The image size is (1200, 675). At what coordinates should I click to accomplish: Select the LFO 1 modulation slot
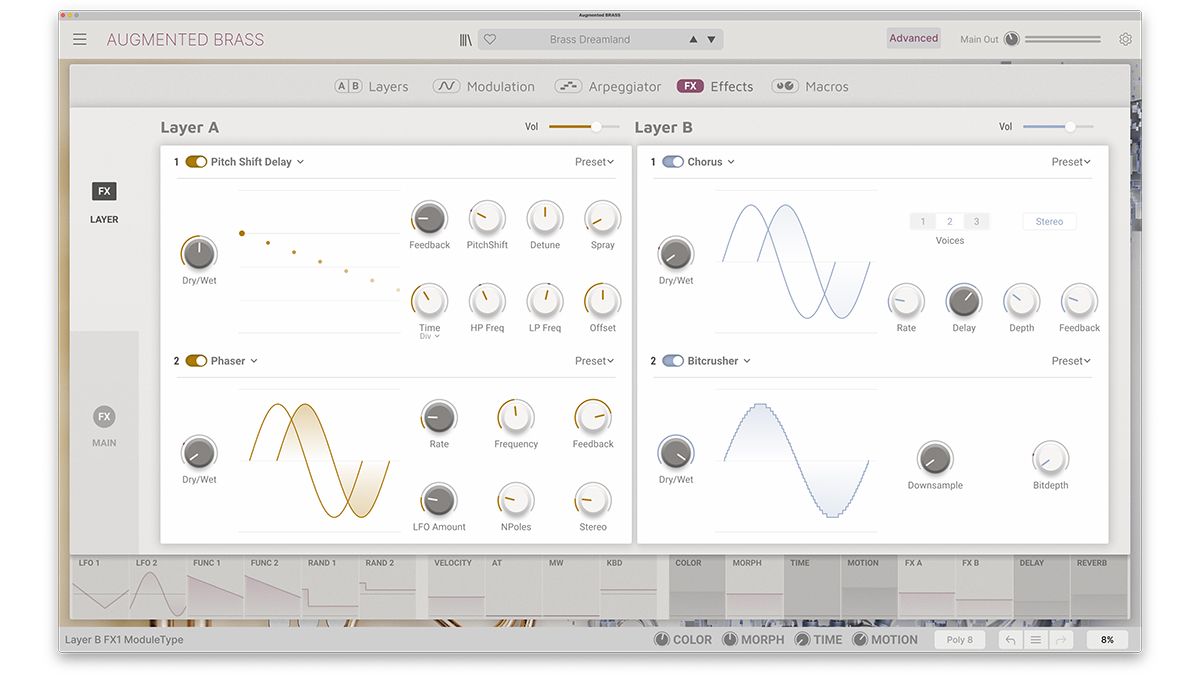[x=100, y=588]
